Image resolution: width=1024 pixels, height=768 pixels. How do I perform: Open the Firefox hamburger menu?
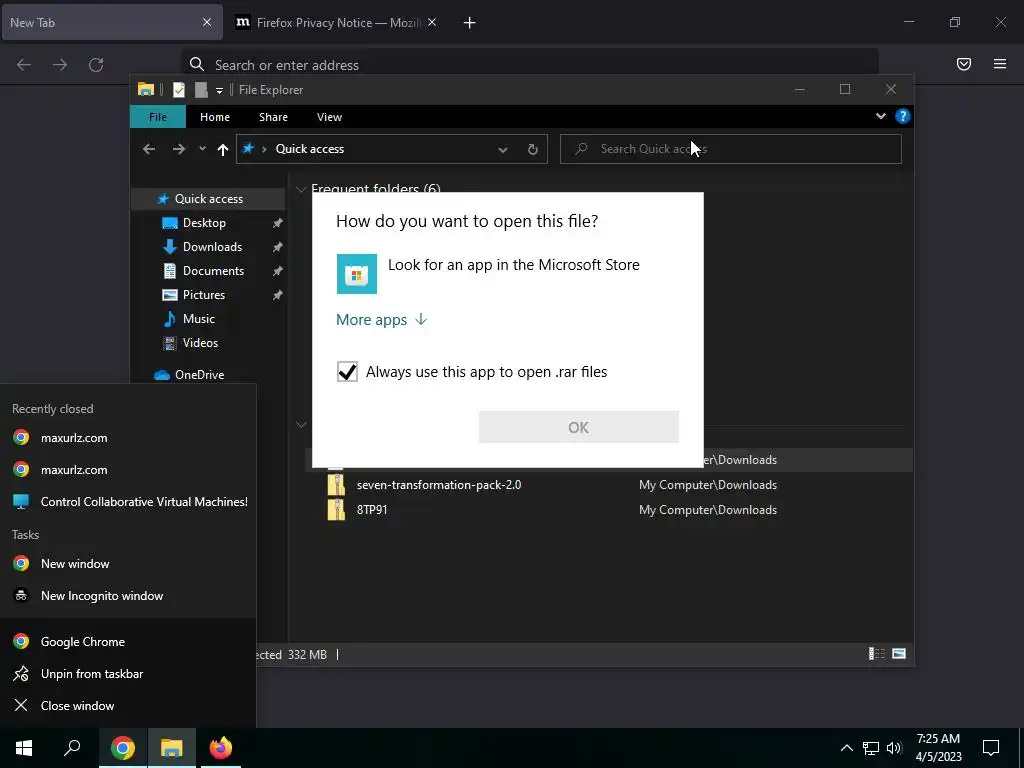(x=1000, y=64)
